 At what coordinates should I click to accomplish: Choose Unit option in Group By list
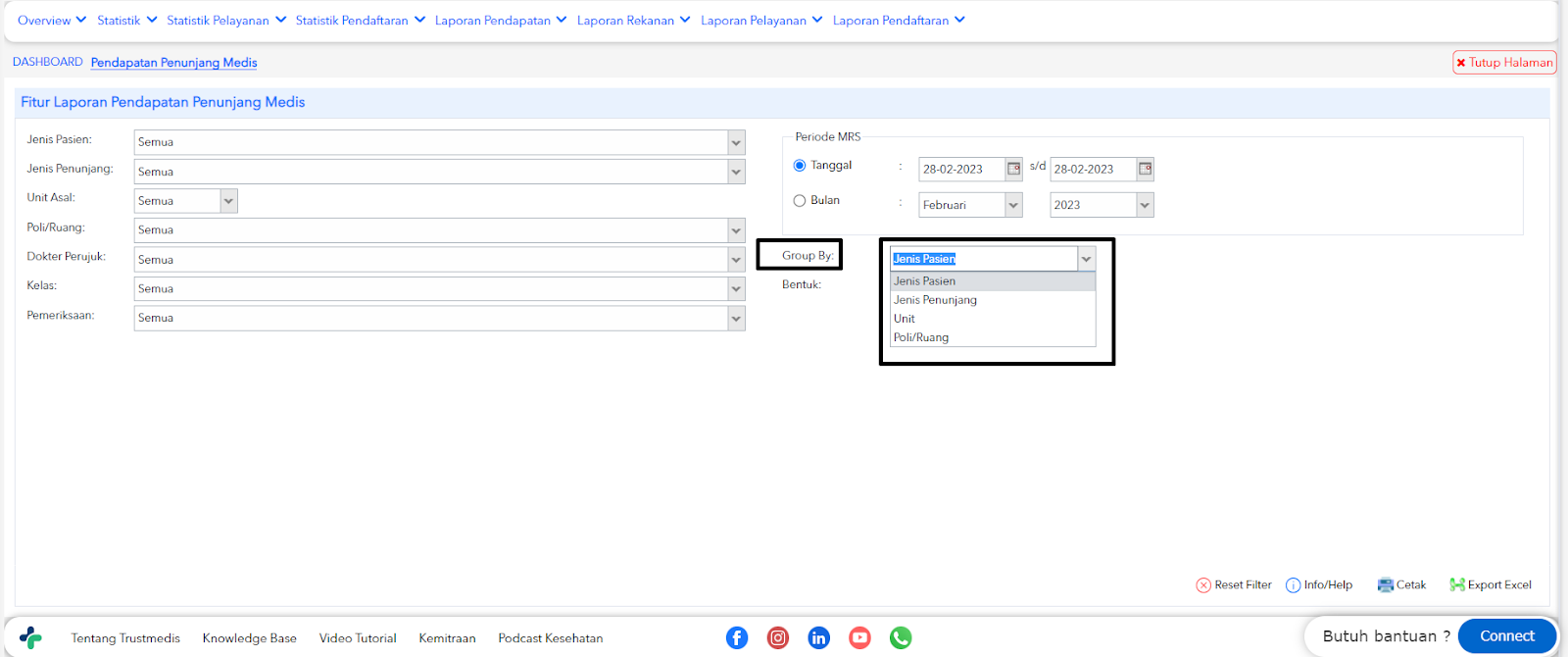(992, 319)
